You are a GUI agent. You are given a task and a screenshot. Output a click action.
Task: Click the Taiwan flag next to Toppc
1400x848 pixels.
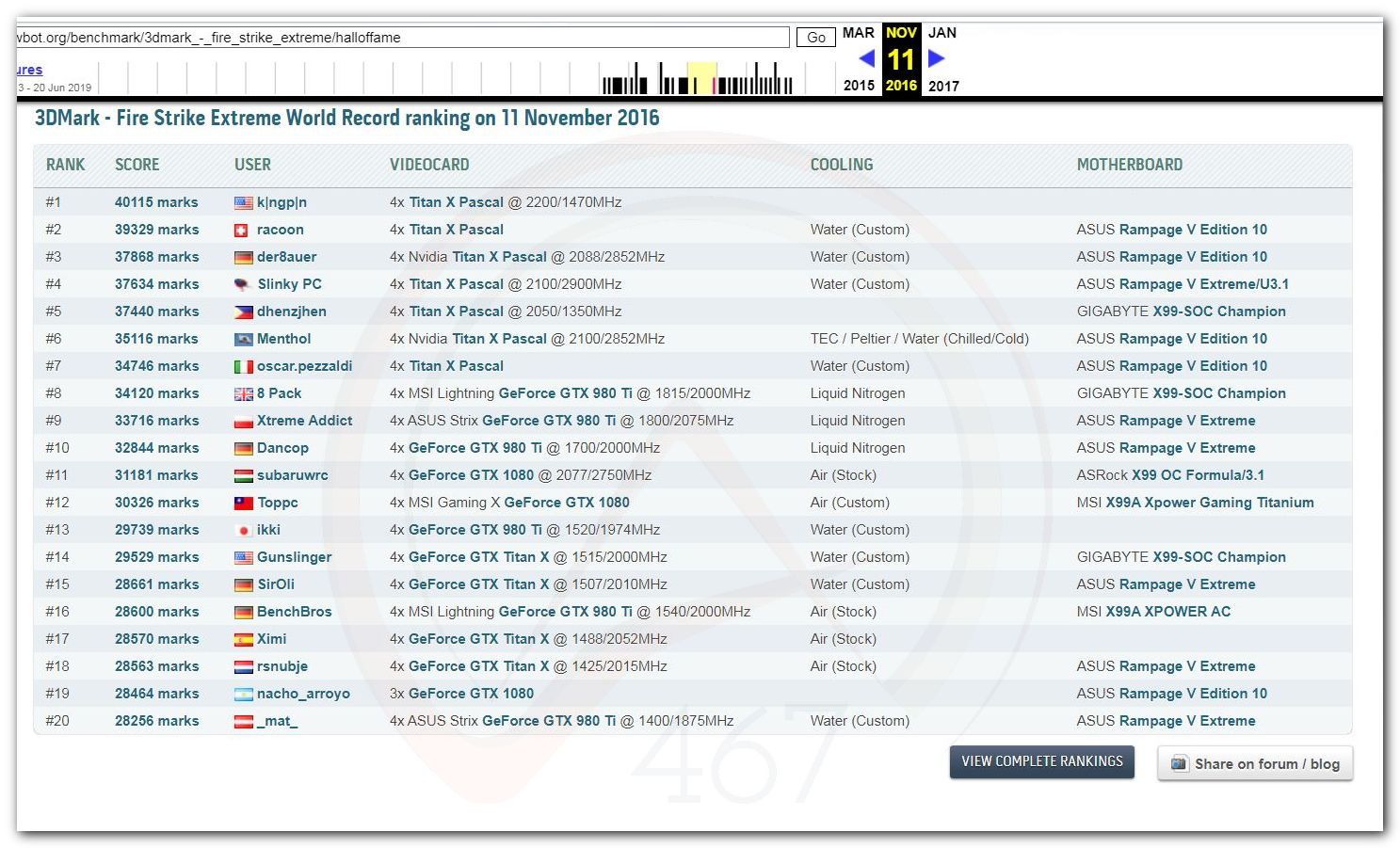tap(244, 503)
